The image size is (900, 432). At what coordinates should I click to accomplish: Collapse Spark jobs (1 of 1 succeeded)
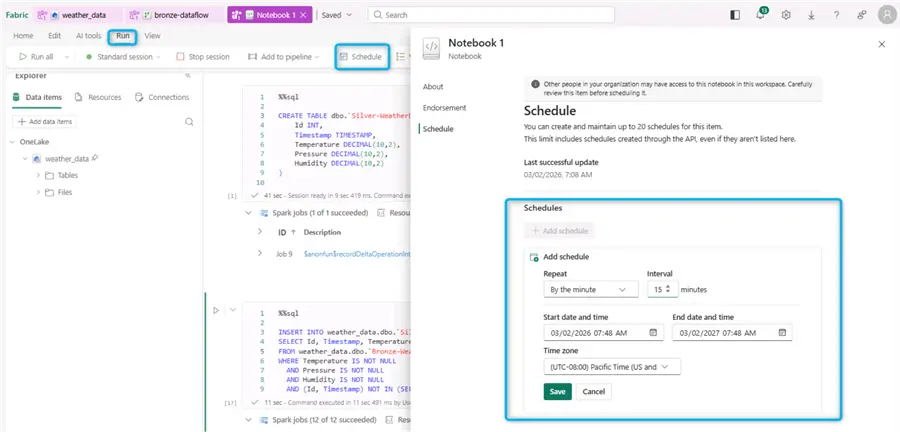[249, 213]
